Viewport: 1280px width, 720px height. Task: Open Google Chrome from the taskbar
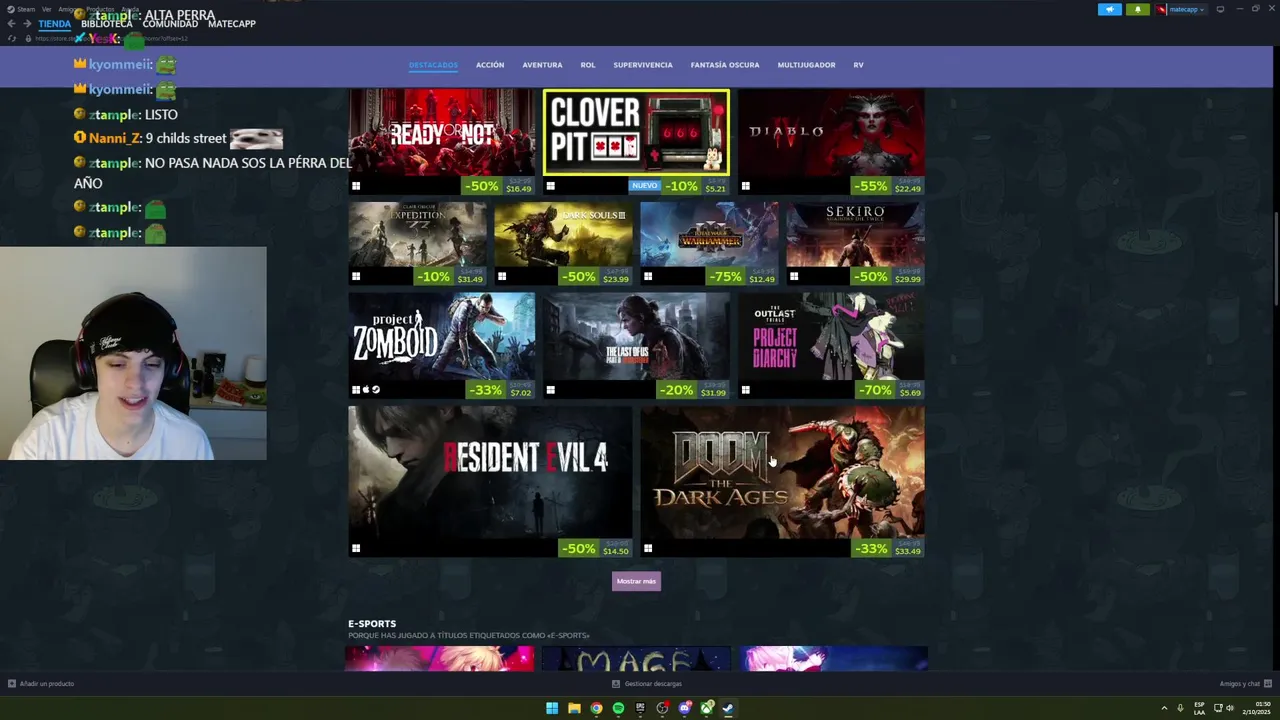[x=596, y=708]
